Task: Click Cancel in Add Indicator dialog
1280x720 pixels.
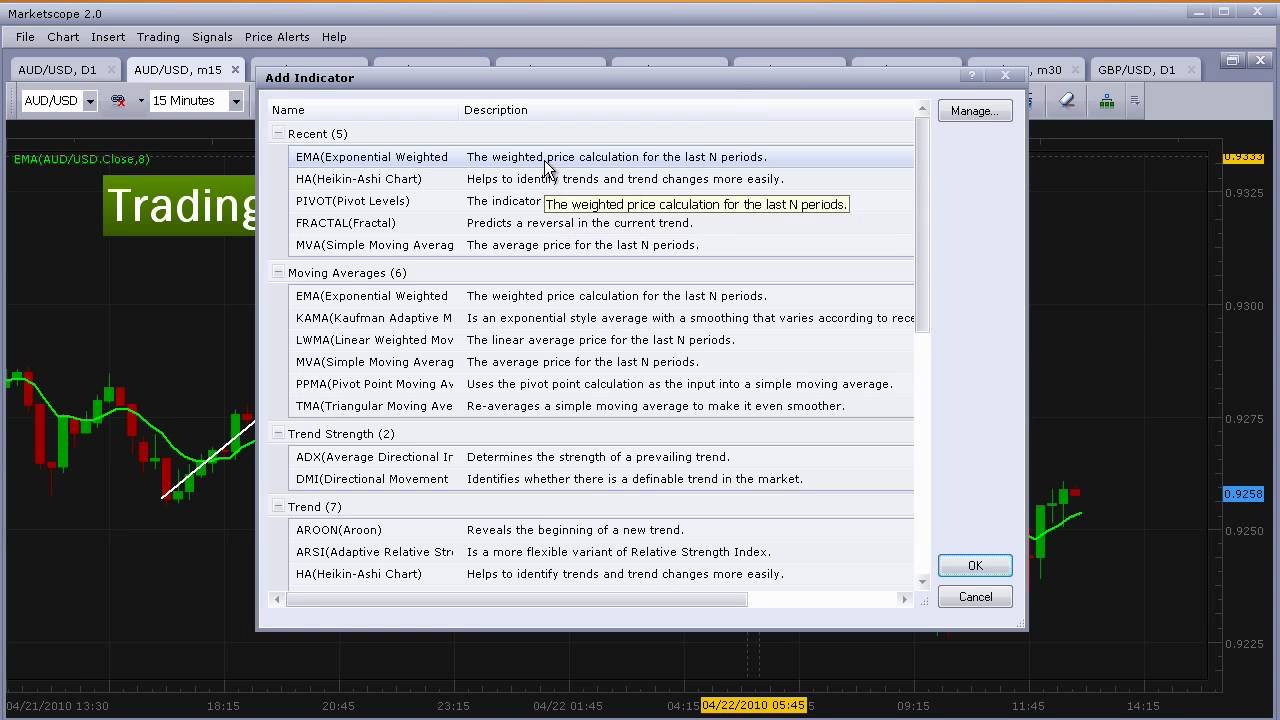Action: (x=975, y=597)
